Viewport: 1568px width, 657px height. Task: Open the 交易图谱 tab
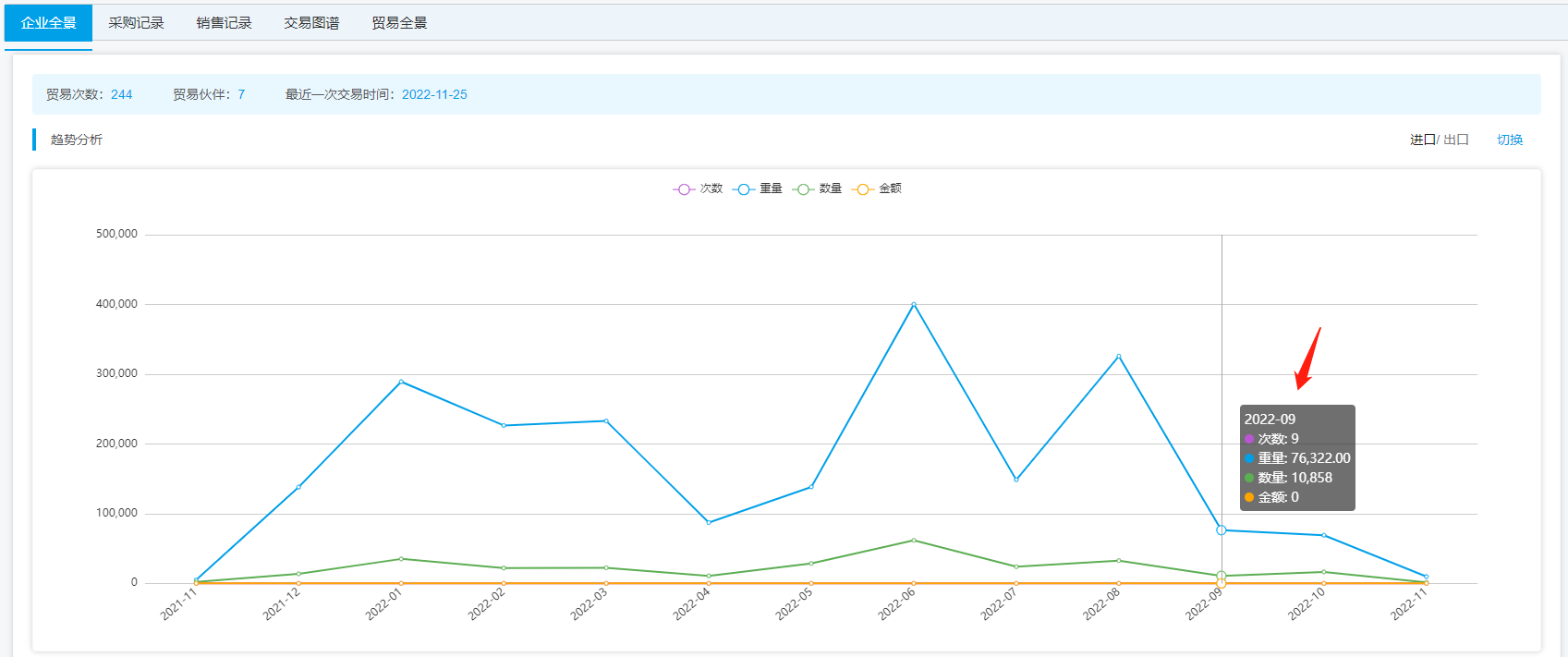(311, 23)
